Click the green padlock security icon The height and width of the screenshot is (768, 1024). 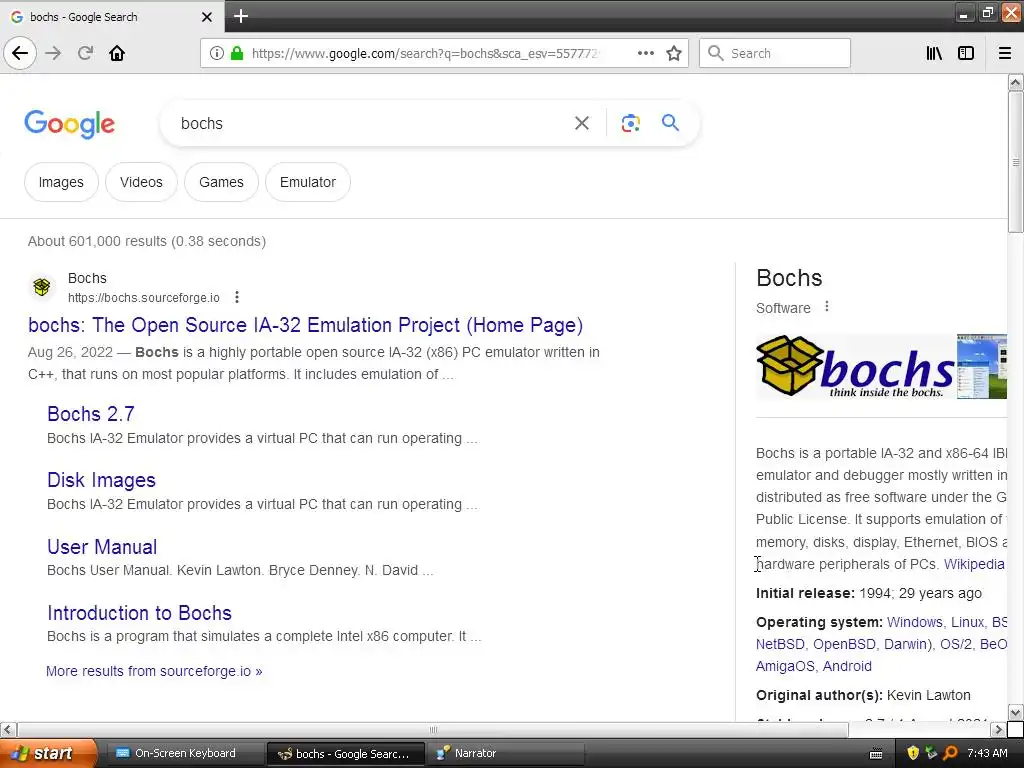pyautogui.click(x=237, y=53)
